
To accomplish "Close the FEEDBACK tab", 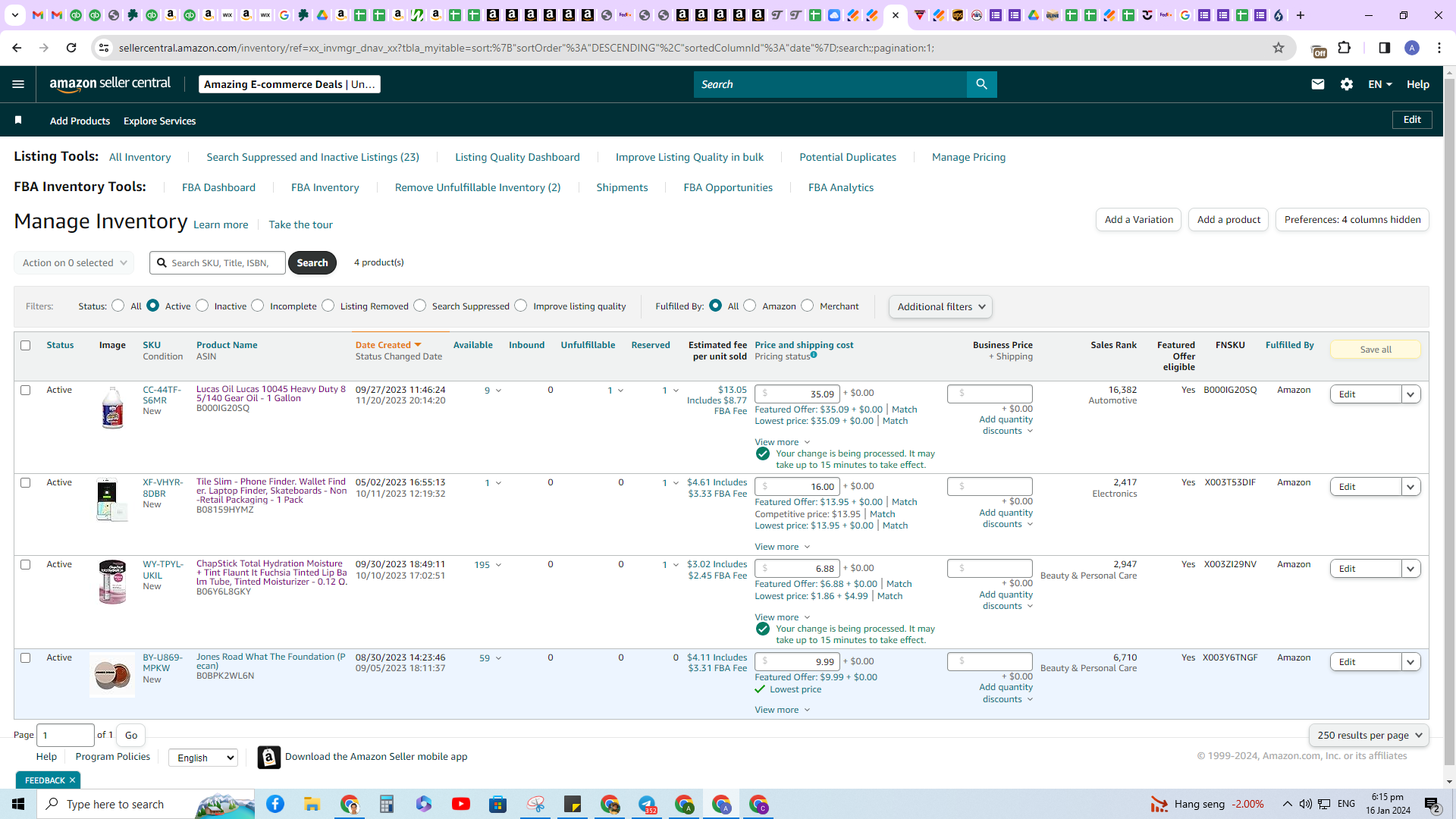I will click(x=73, y=780).
